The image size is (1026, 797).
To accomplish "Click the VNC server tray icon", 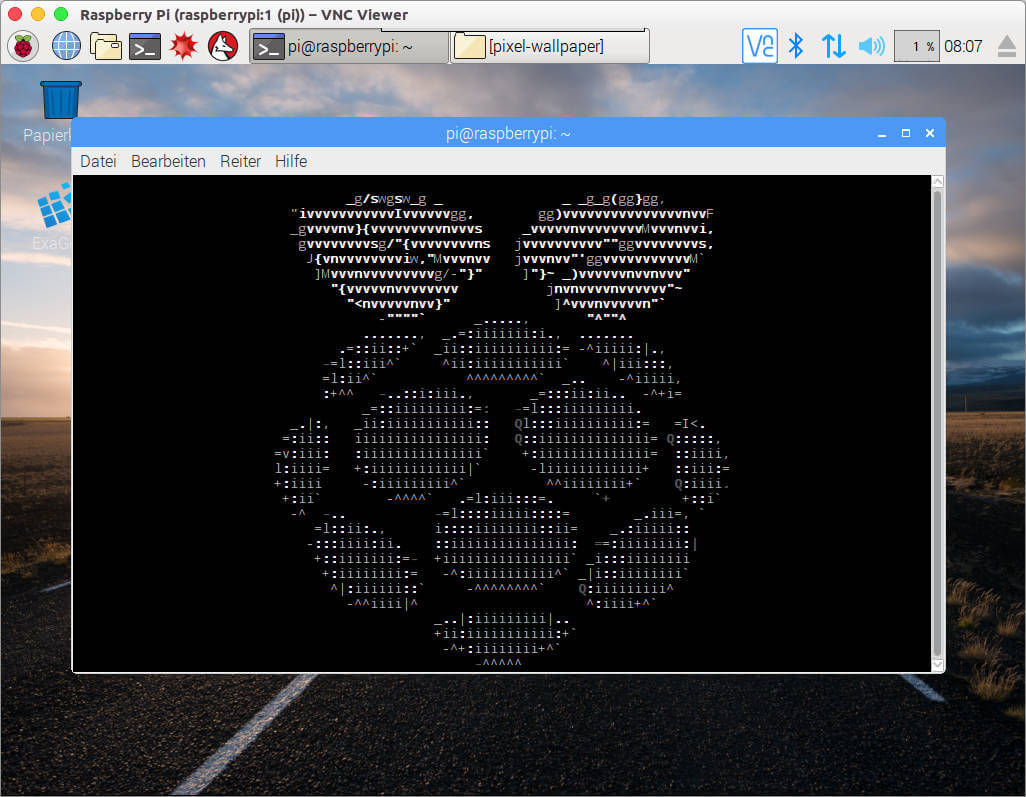I will click(x=760, y=46).
